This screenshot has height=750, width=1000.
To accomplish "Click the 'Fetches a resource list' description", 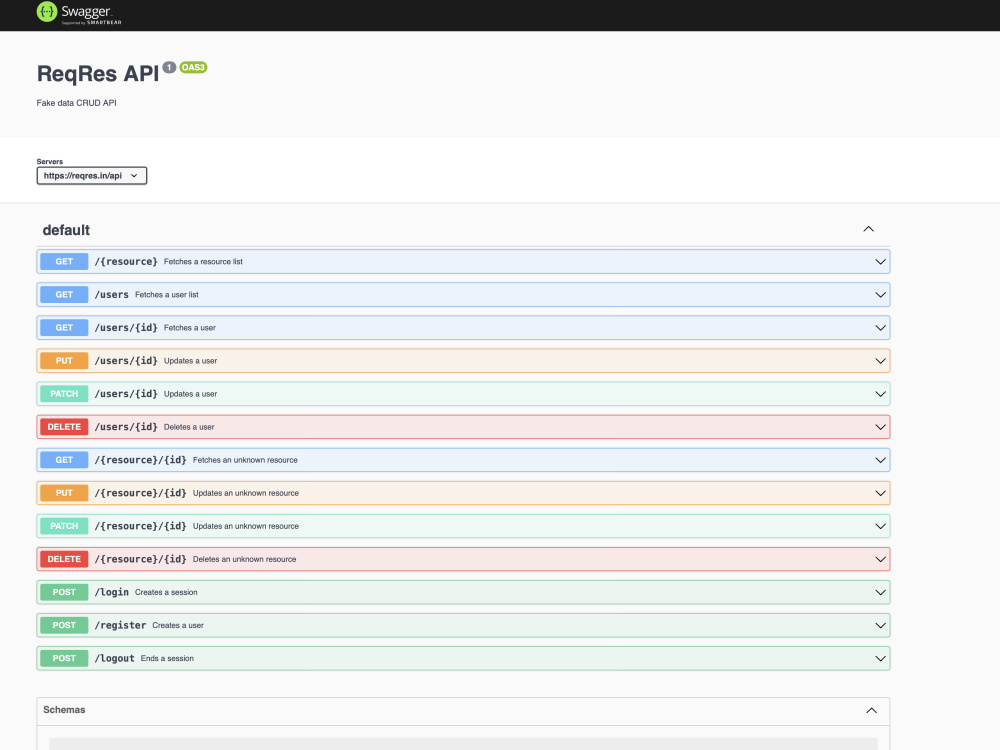I will 203,261.
